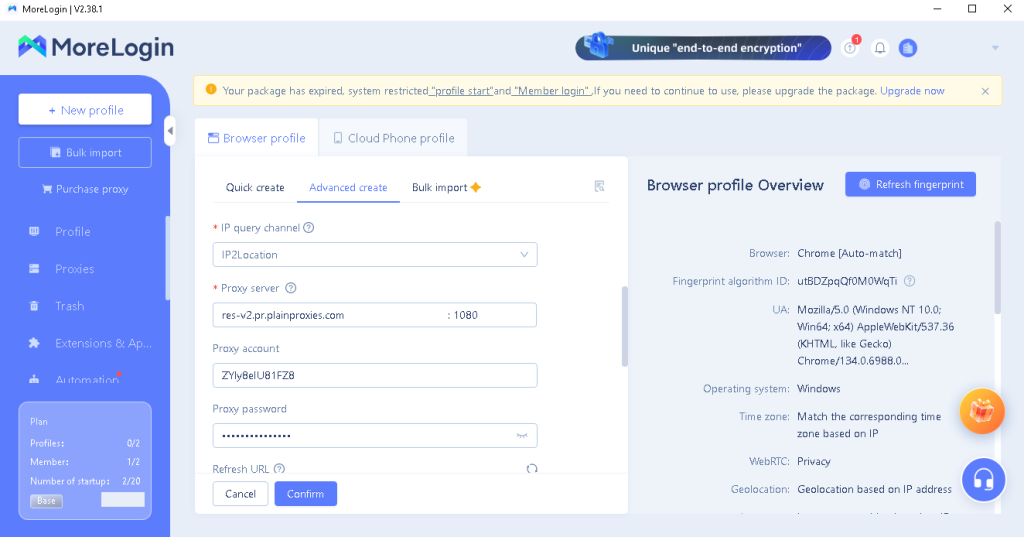Click the Proxies sidebar icon
Screen dimensions: 1024x537
click(34, 268)
